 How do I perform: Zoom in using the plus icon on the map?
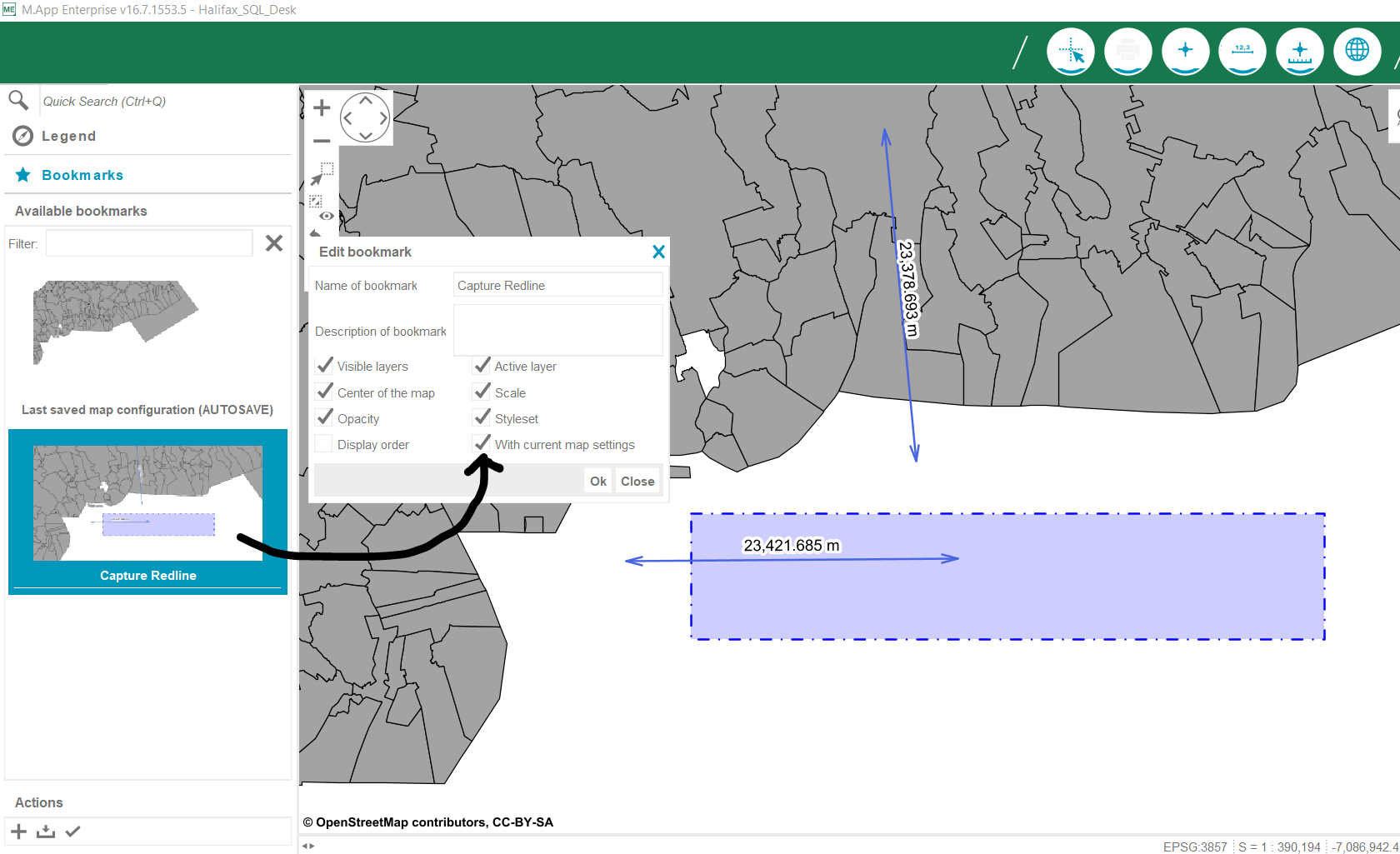pos(322,107)
